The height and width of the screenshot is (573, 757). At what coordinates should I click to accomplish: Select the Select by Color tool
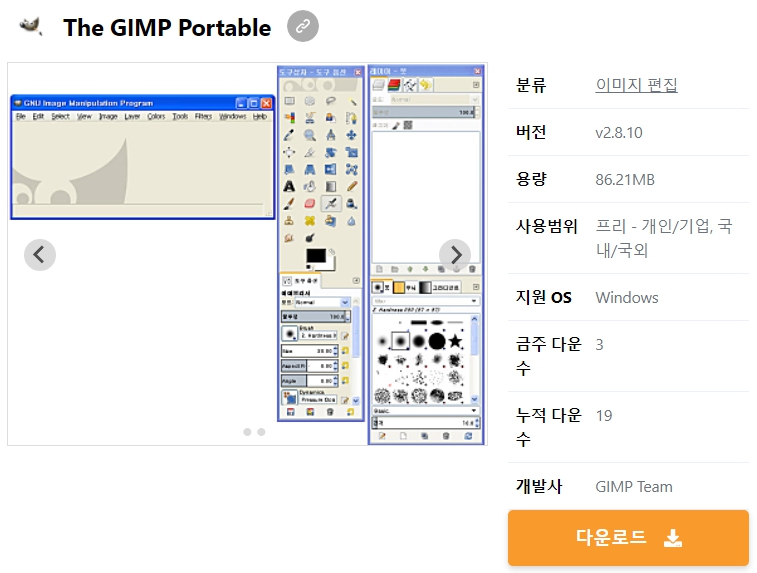pos(290,118)
